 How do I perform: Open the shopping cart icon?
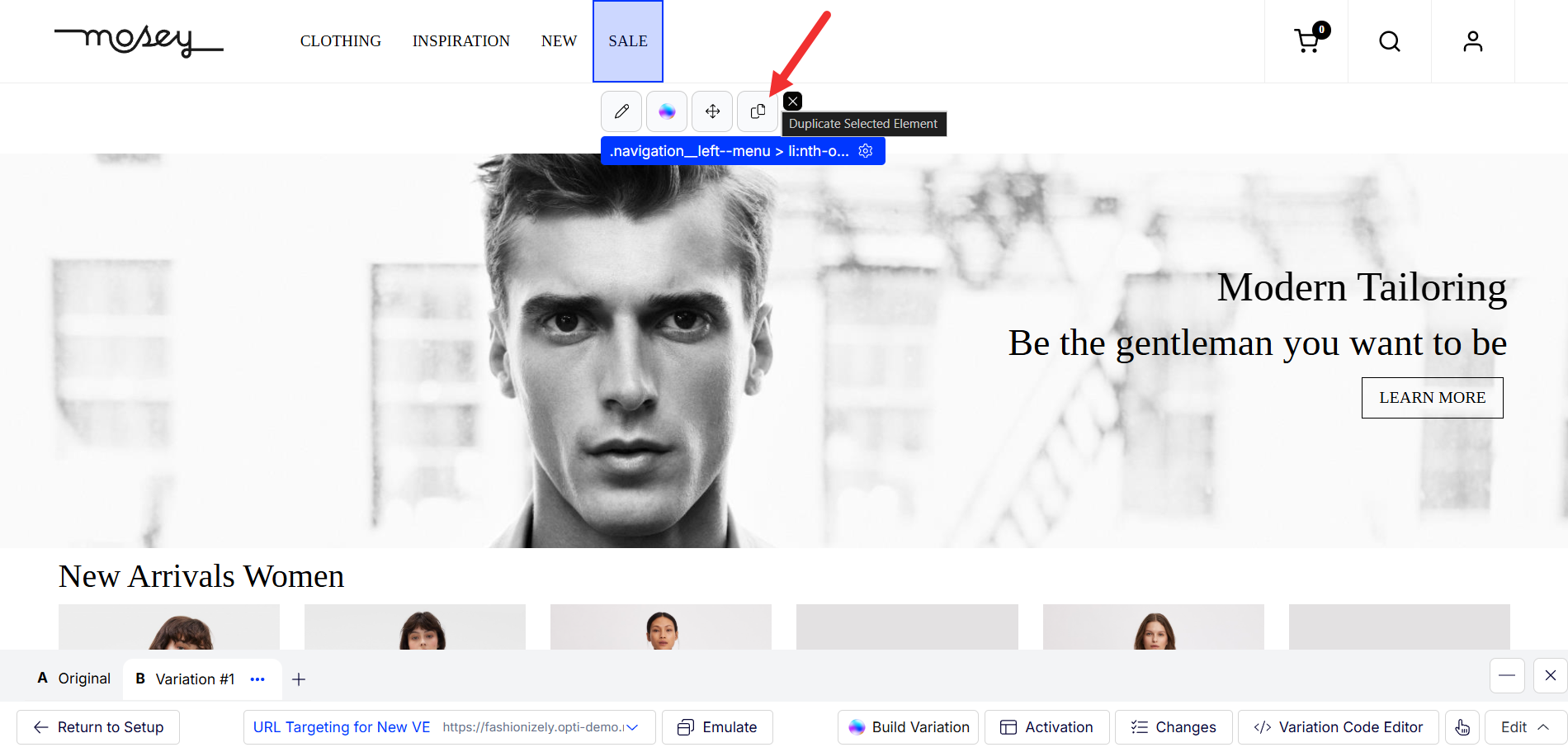pyautogui.click(x=1307, y=41)
